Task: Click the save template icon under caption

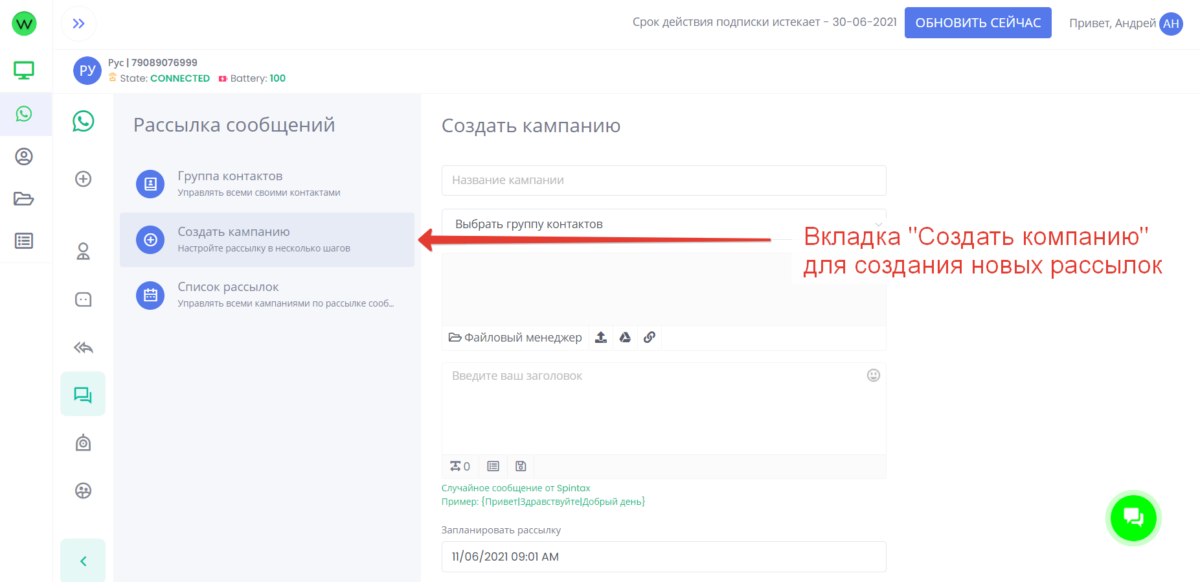Action: click(520, 466)
